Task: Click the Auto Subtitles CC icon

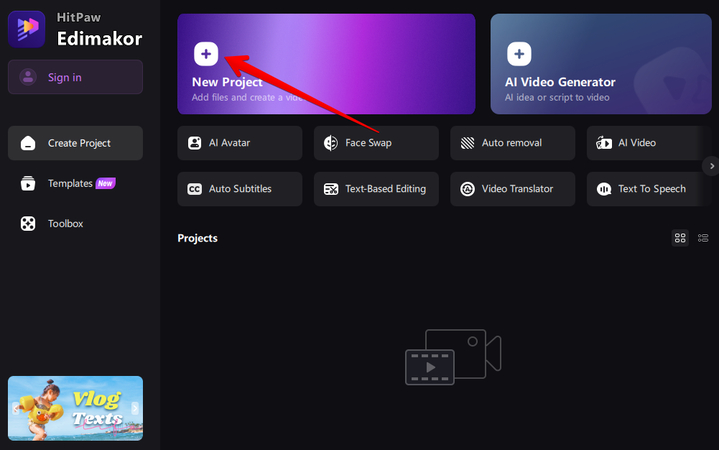Action: 194,189
